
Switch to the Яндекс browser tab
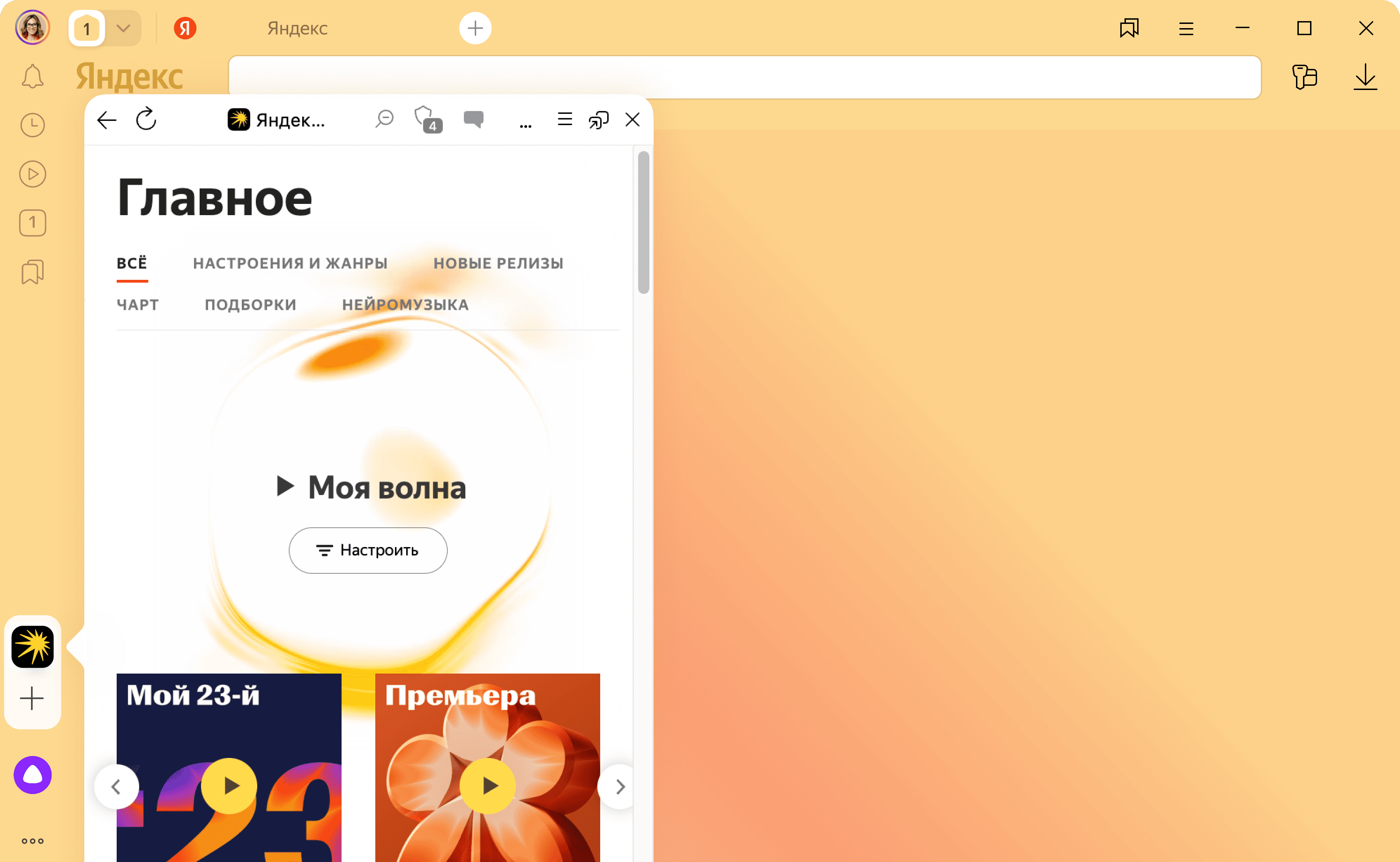(298, 28)
